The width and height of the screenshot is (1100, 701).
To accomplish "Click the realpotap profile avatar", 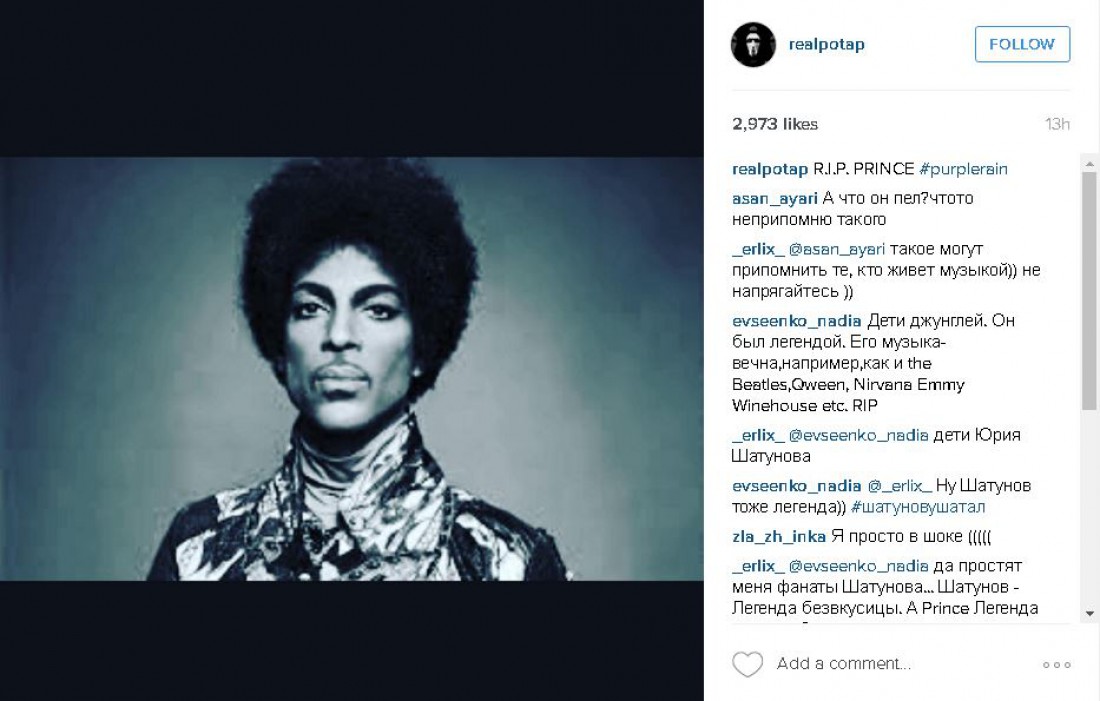I will [x=753, y=44].
